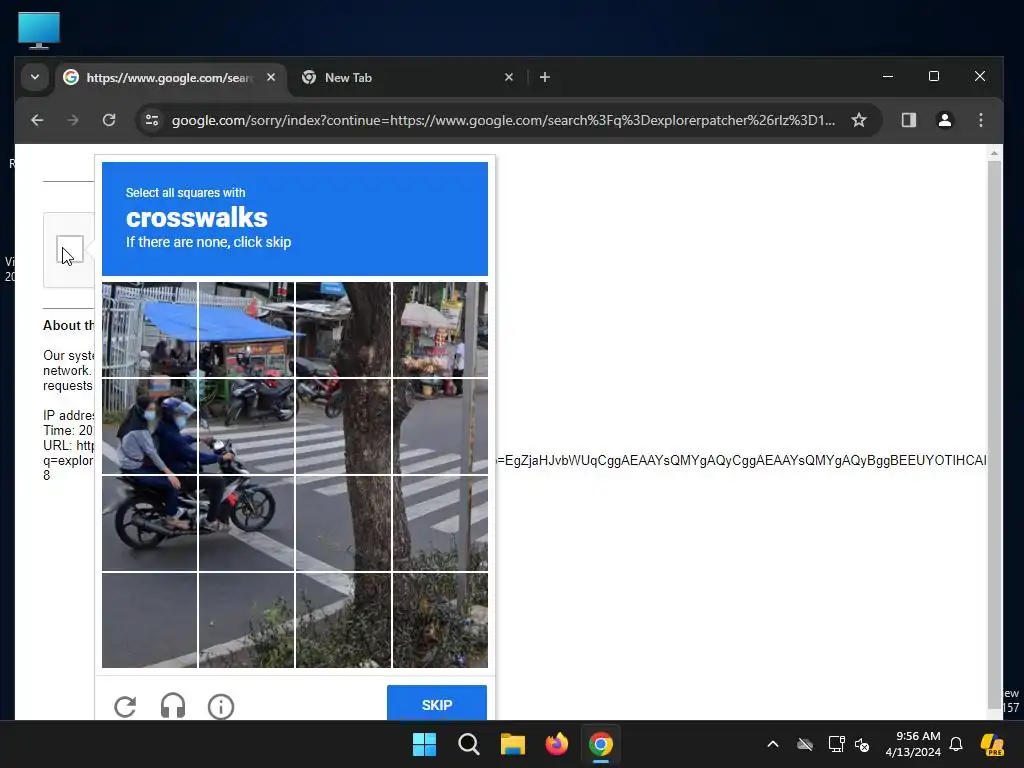This screenshot has height=768, width=1024.
Task: Close the New Tab tab
Action: pyautogui.click(x=509, y=77)
